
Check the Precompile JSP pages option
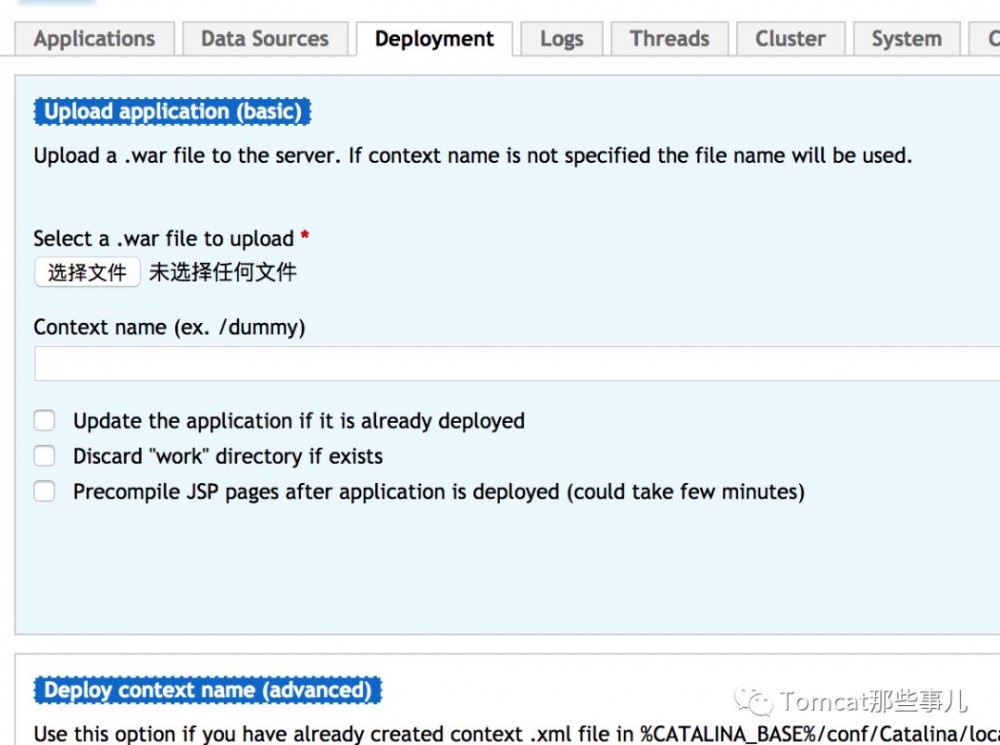click(45, 491)
